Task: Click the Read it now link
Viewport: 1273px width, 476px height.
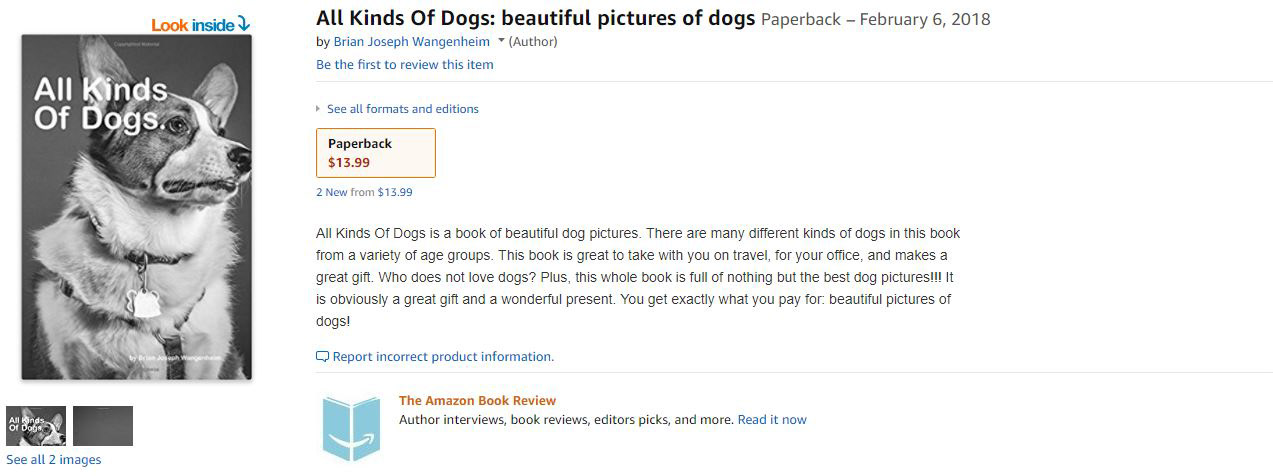Action: 771,420
